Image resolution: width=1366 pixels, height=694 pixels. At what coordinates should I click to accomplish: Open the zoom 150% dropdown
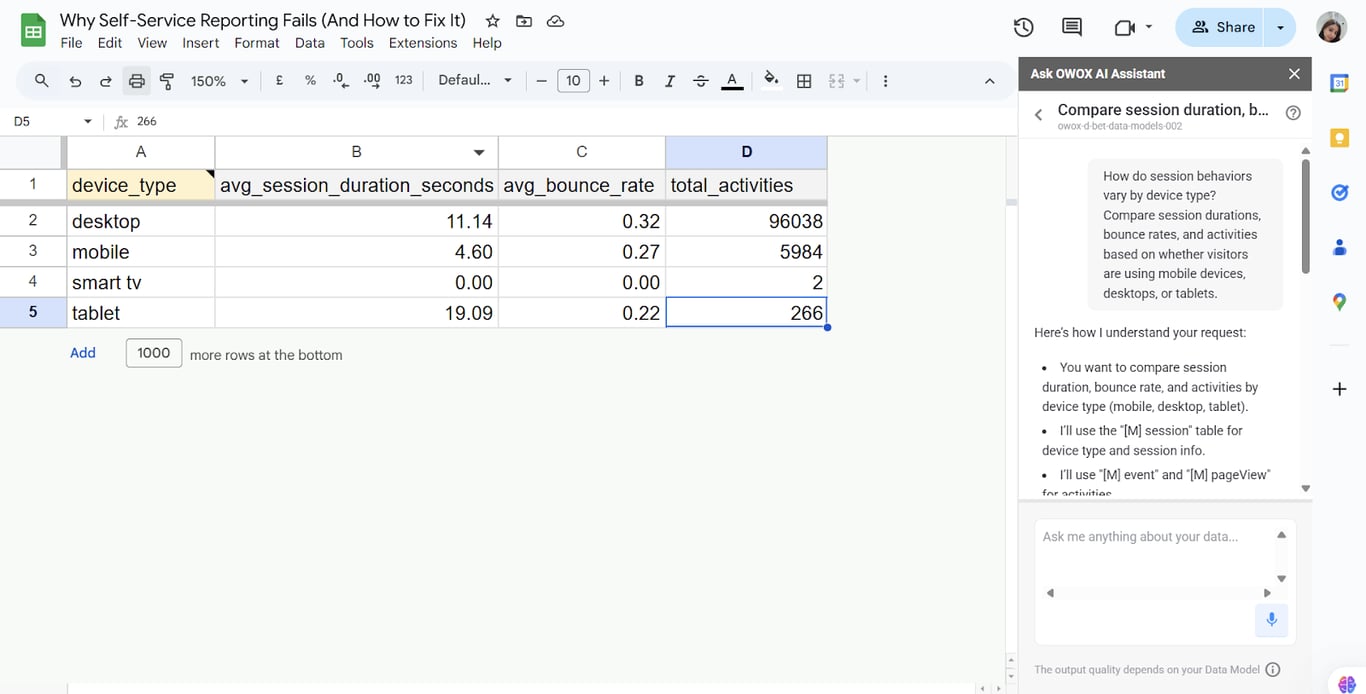219,81
